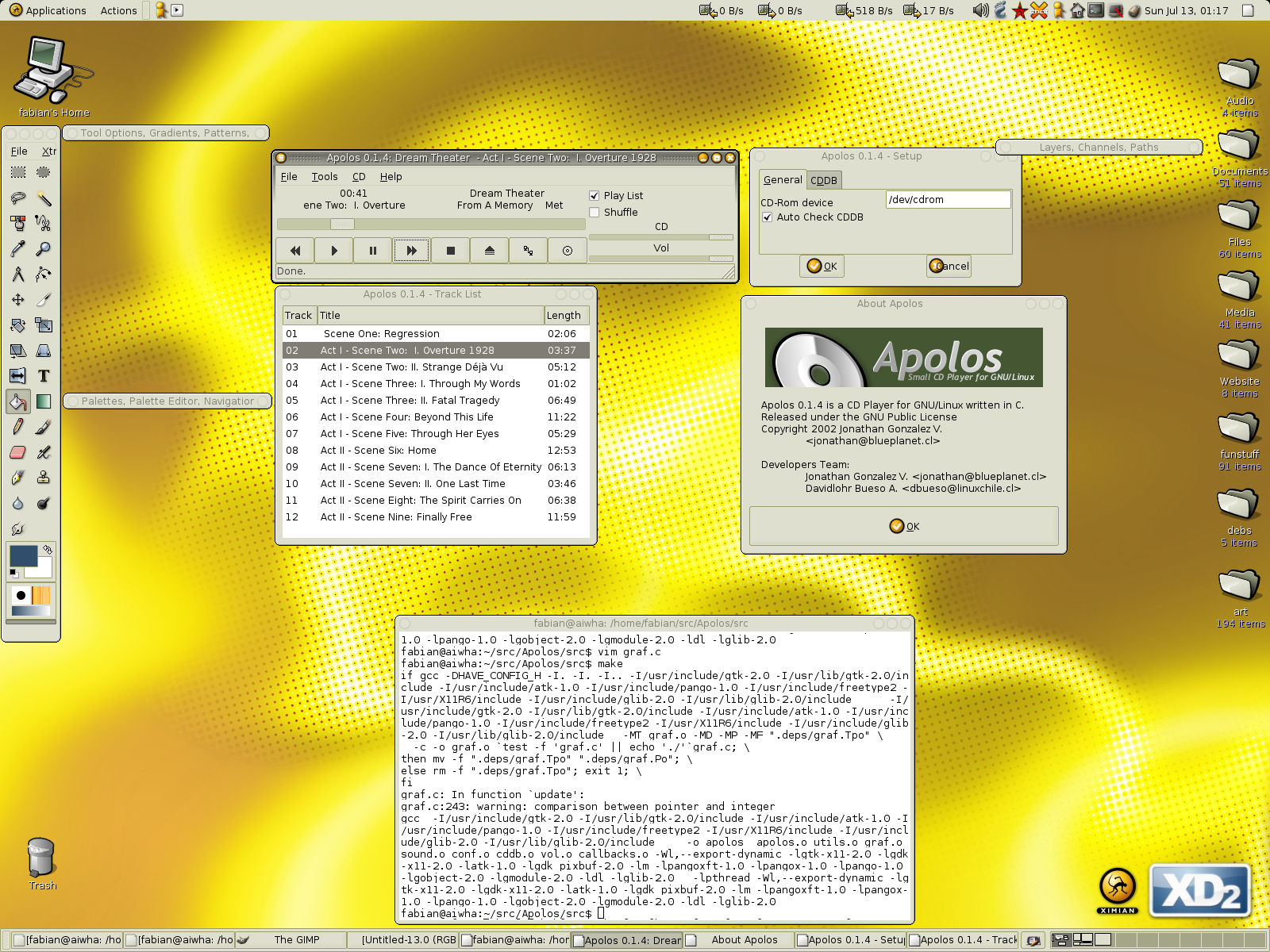
Task: Open the Trash desktop icon
Action: tap(41, 861)
